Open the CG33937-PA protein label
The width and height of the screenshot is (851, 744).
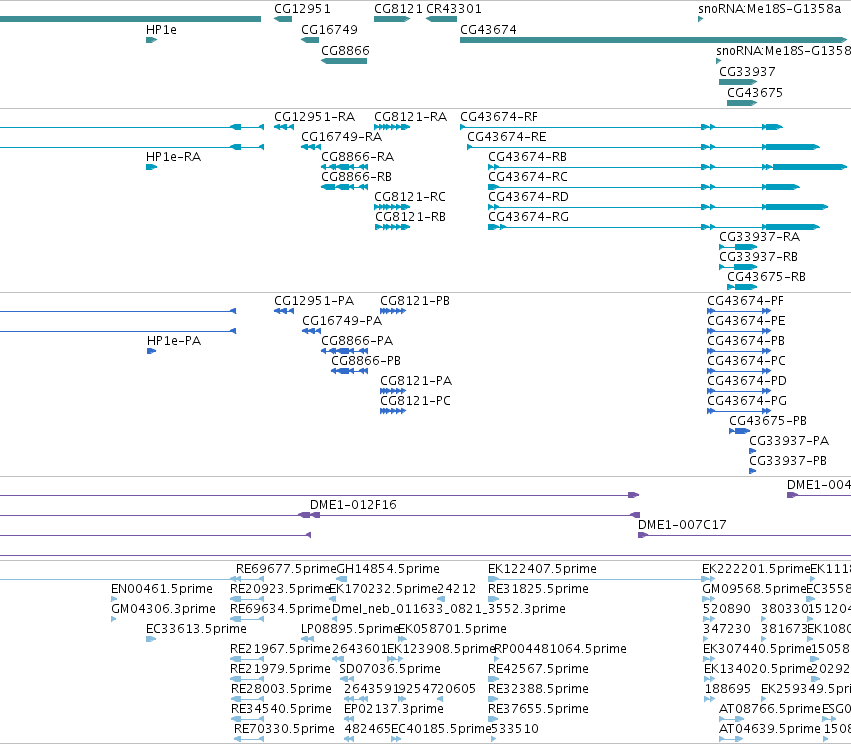point(789,441)
